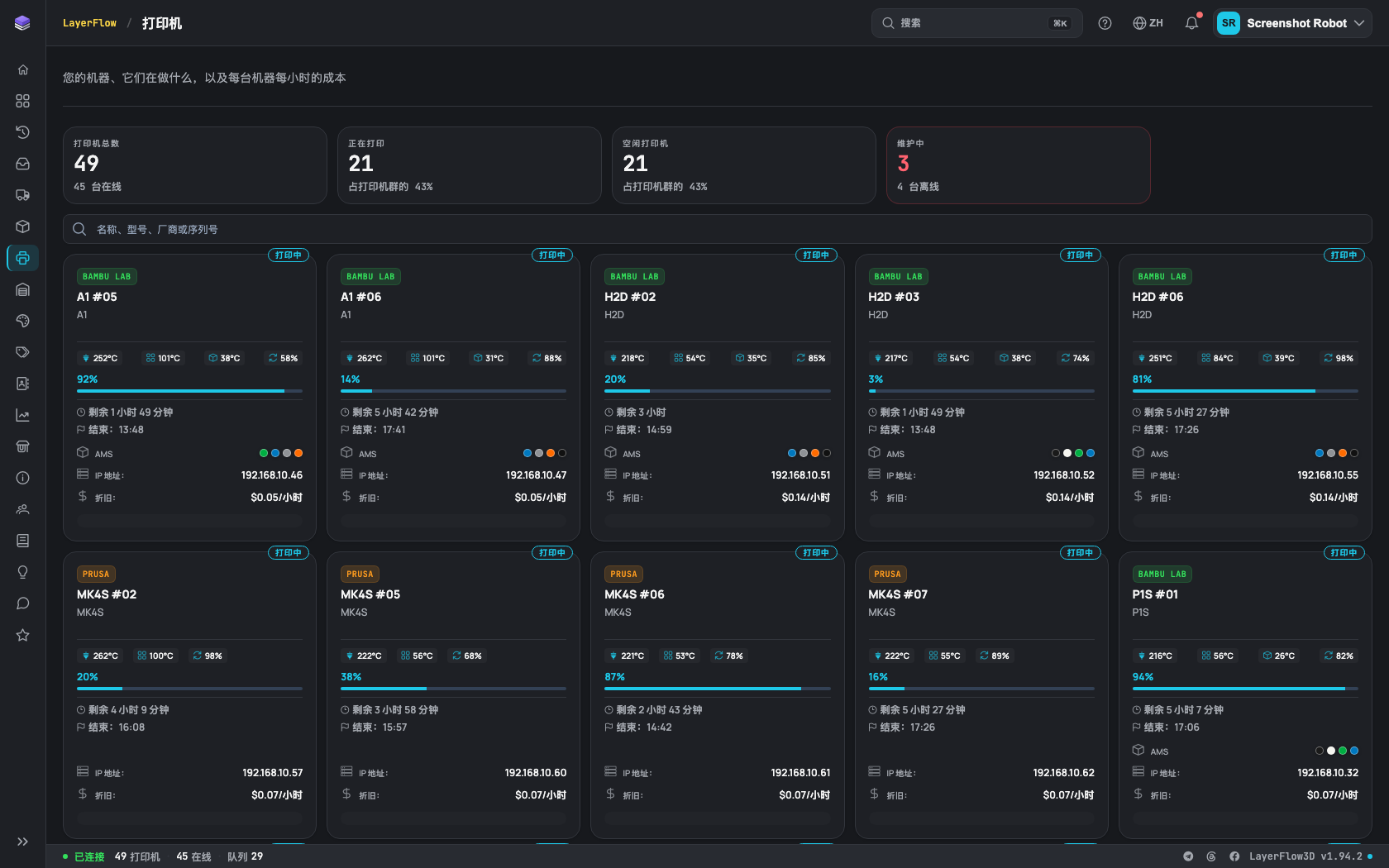Select the active printer icon in sidebar

tap(22, 258)
